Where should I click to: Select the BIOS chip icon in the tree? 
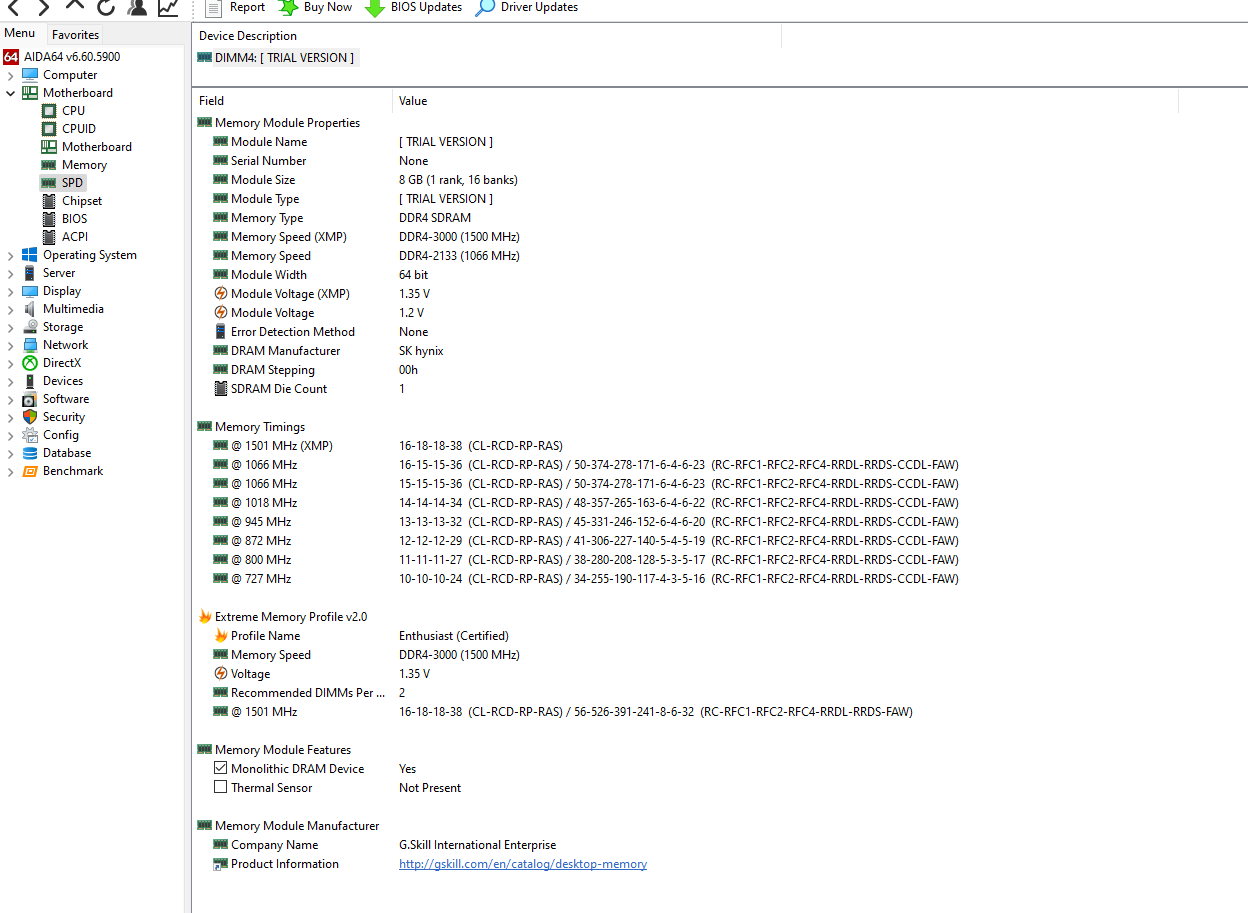coord(49,219)
